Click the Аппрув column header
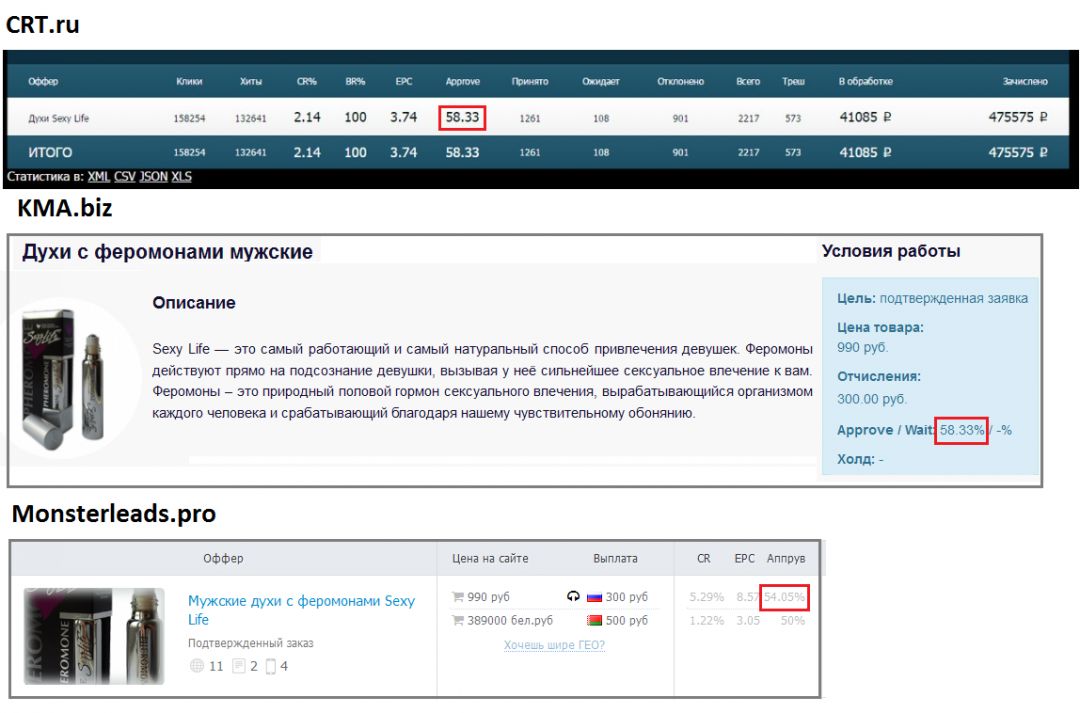Screen dimensions: 1080x713 (x=788, y=559)
